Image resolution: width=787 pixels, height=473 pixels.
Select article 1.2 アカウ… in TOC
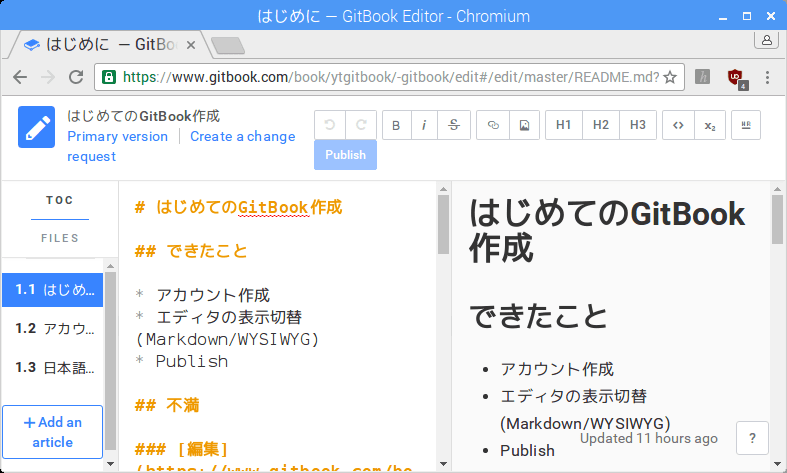tap(53, 329)
